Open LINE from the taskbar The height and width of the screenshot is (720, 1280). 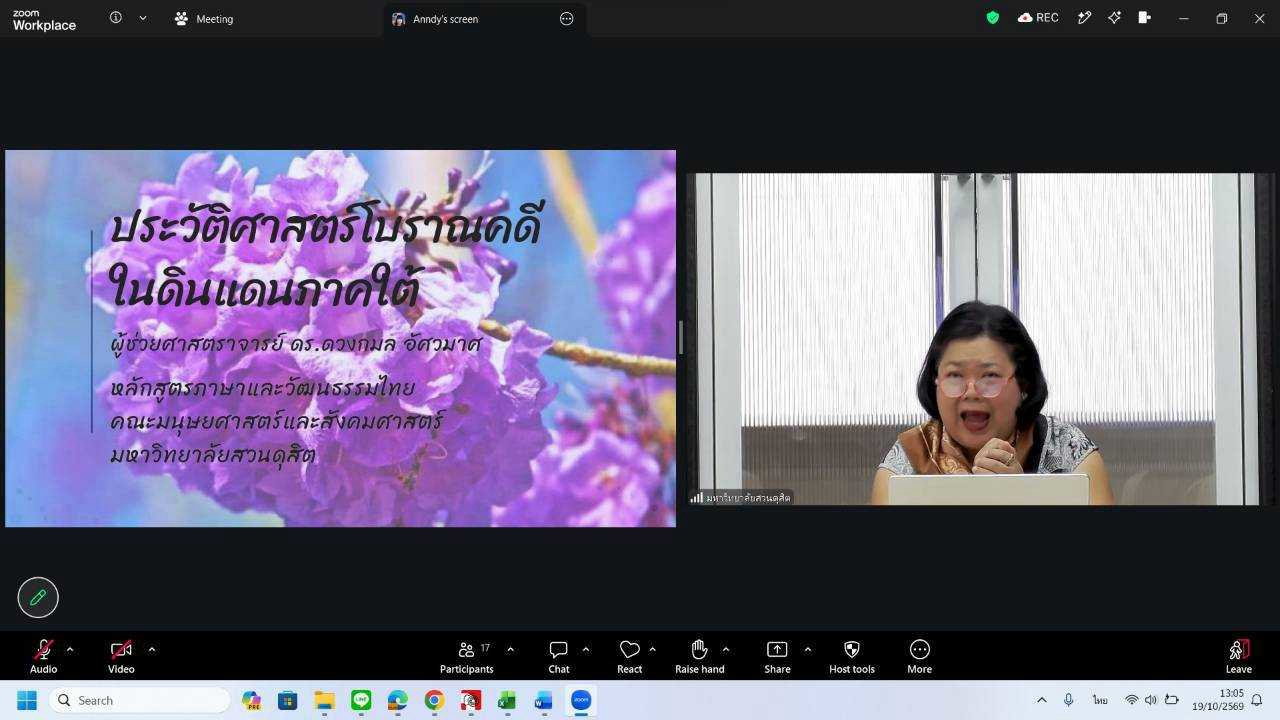coord(361,700)
